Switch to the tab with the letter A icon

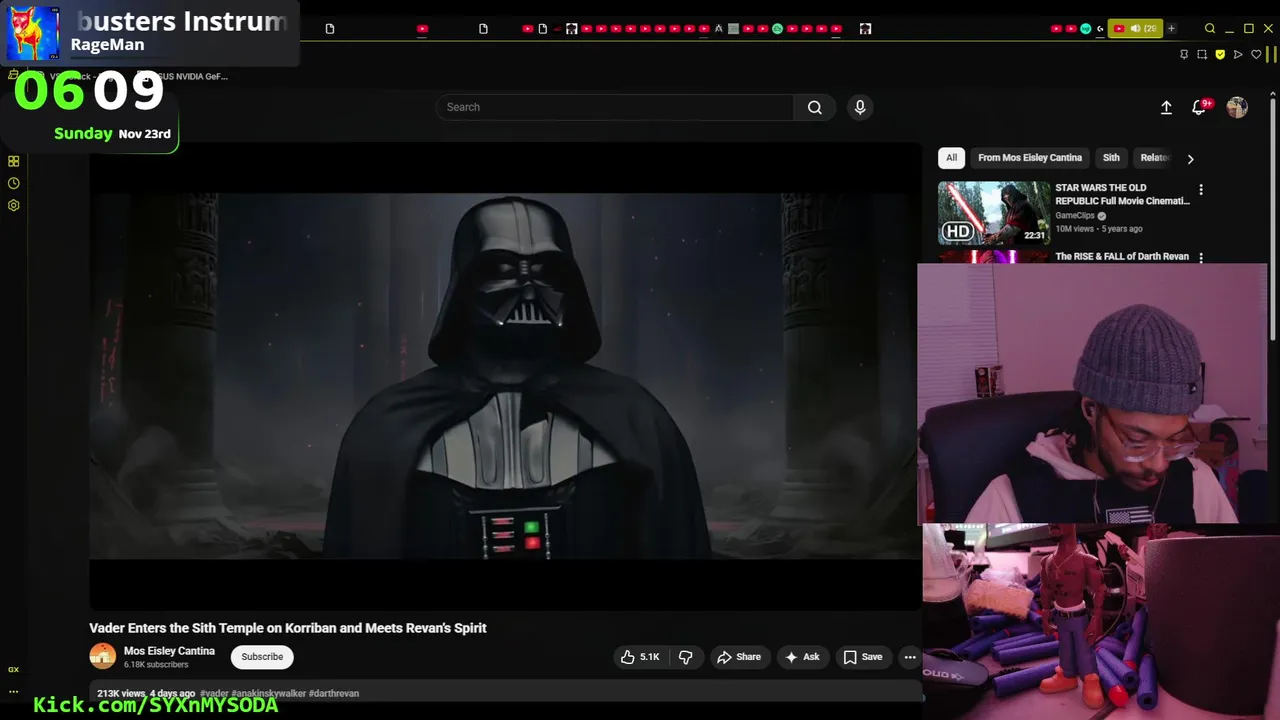pos(718,28)
